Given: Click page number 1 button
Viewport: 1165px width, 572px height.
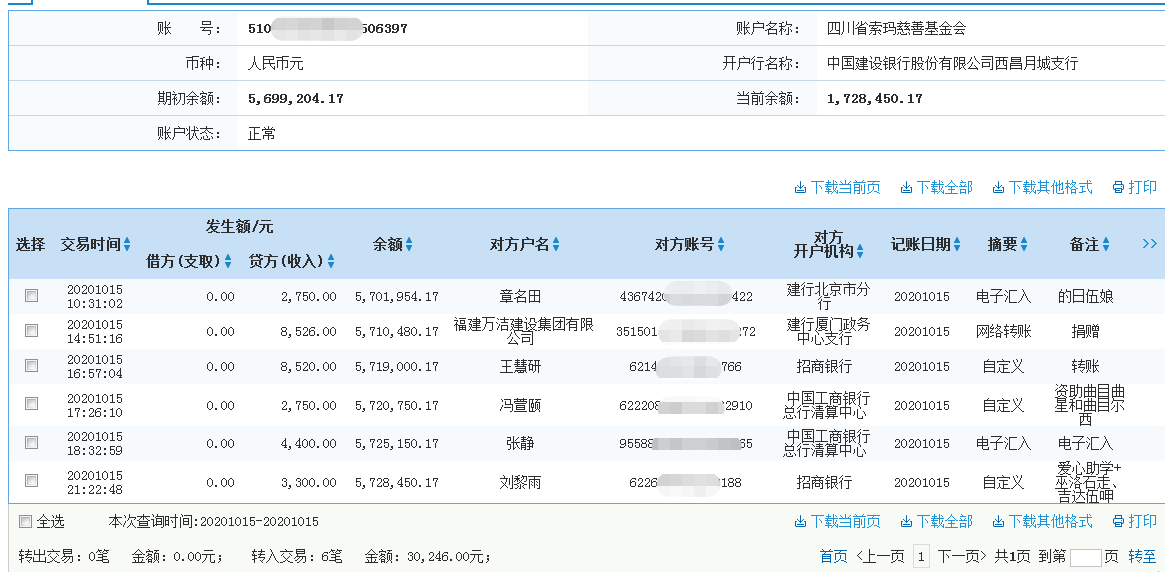Looking at the screenshot, I should point(921,556).
